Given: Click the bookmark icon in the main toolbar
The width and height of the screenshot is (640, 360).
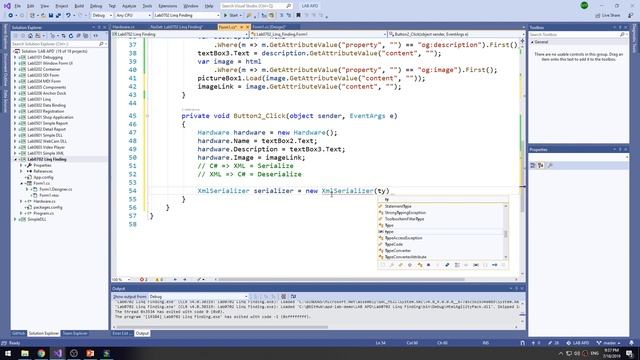Looking at the screenshot, I should [298, 15].
